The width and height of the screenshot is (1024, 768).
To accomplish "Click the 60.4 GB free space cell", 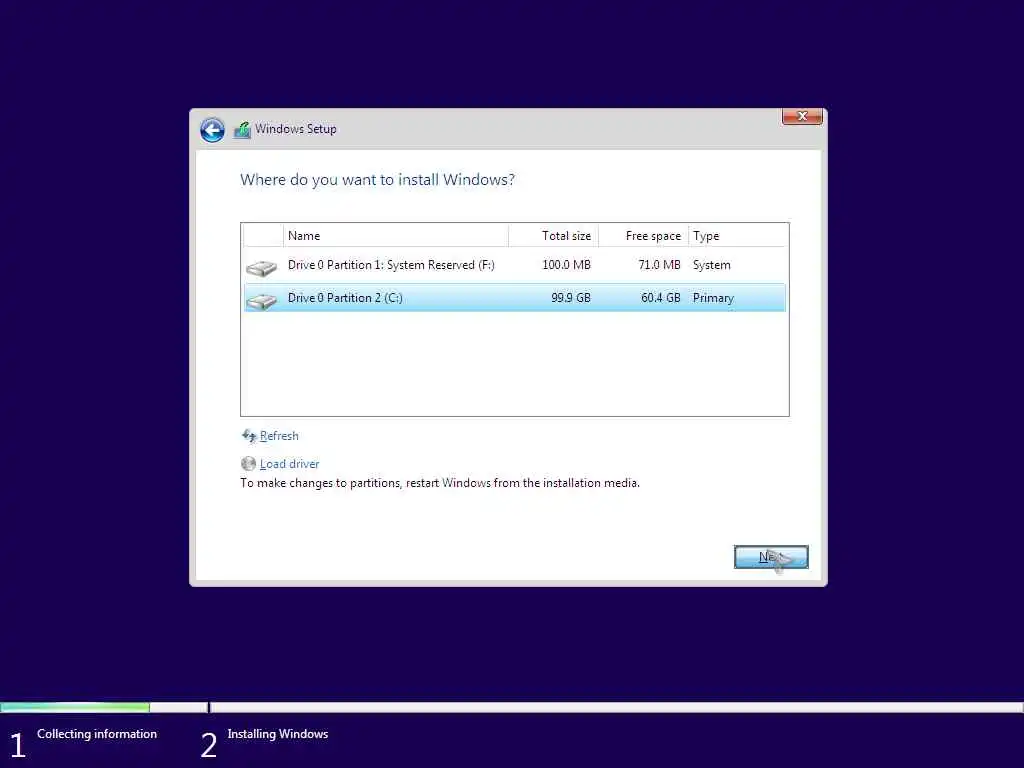I will (x=660, y=298).
